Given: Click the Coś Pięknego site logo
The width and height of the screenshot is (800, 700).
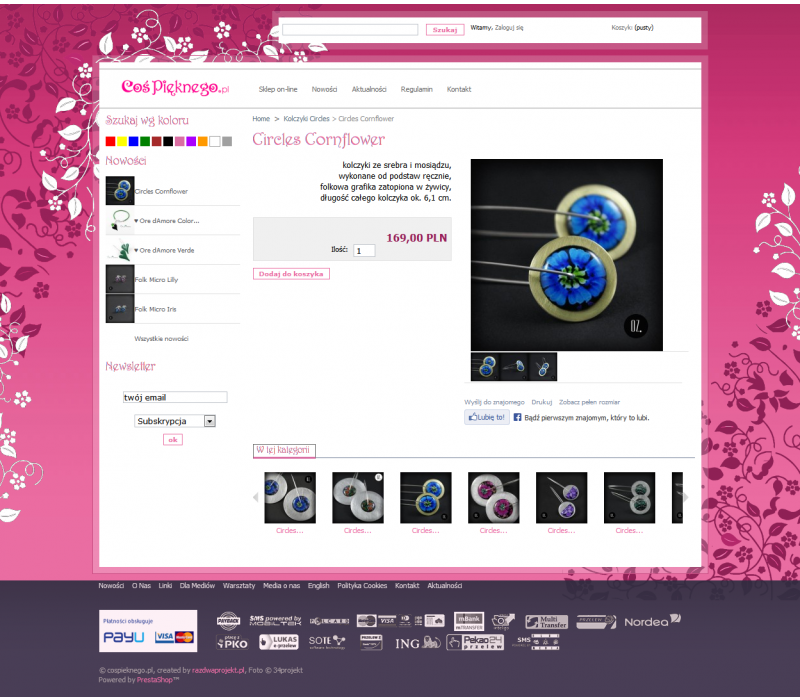Looking at the screenshot, I should pyautogui.click(x=175, y=89).
